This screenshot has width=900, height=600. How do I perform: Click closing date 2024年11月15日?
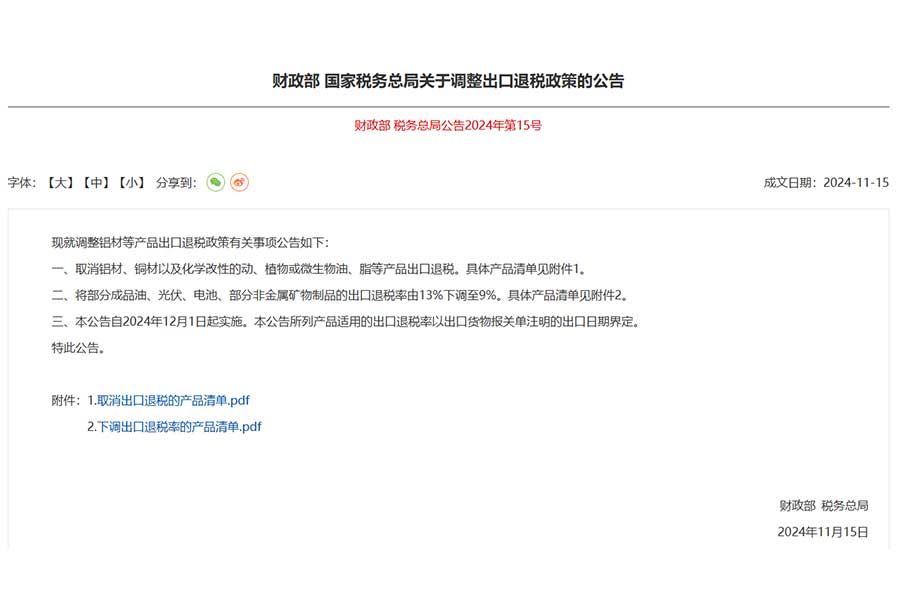pos(823,532)
